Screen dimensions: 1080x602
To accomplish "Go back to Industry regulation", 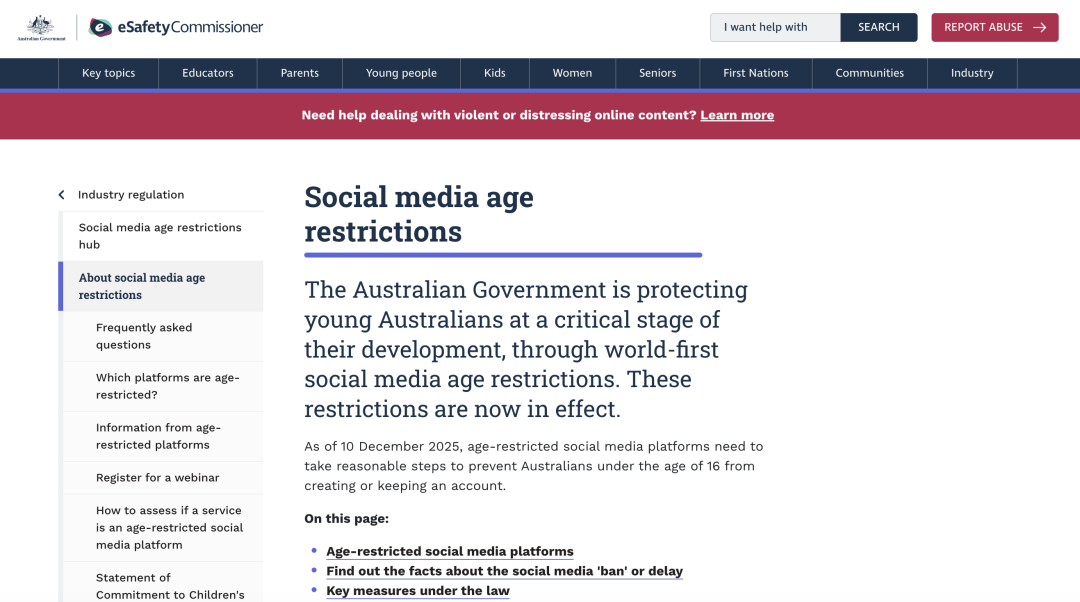I will [131, 195].
